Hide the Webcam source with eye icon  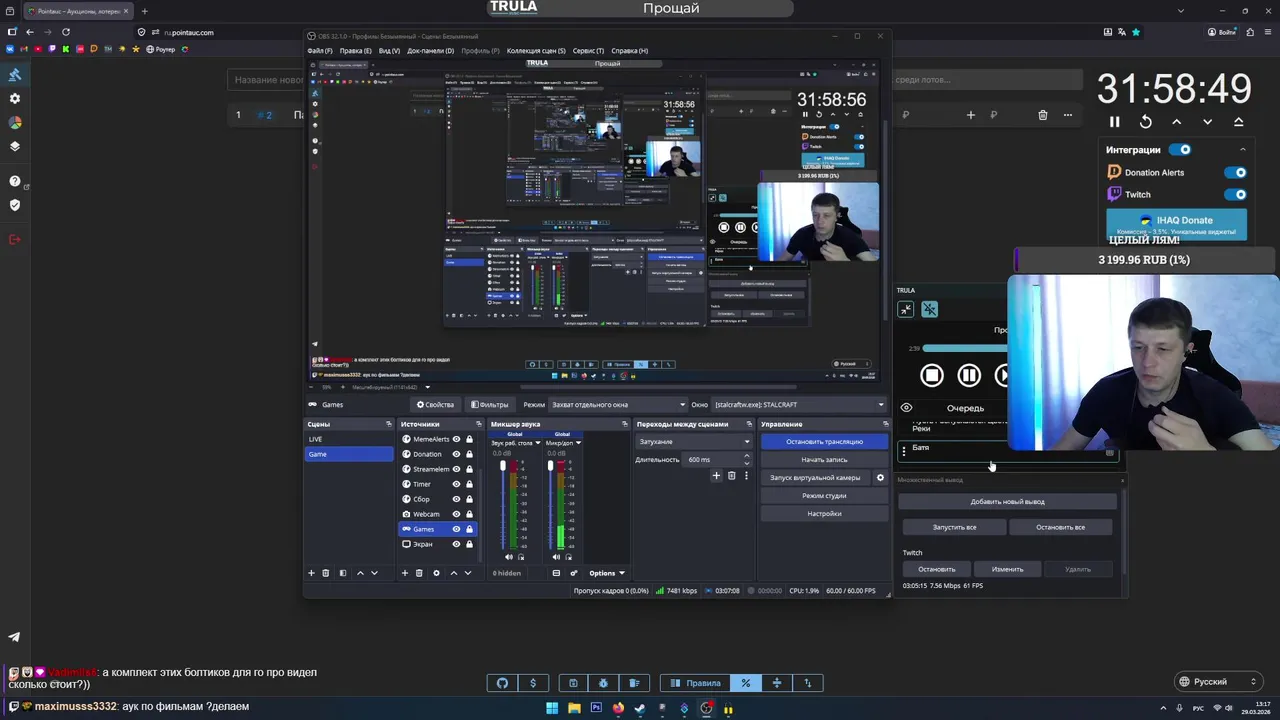point(456,514)
